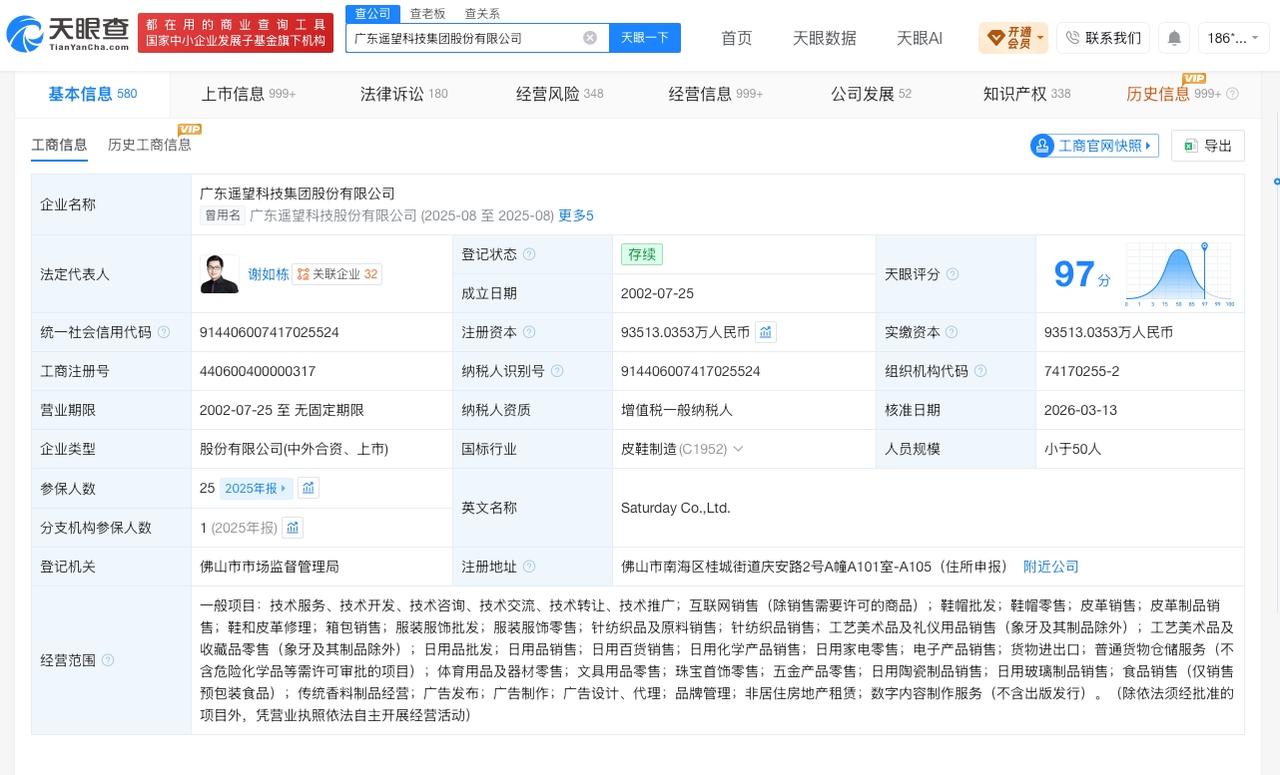The image size is (1280, 775).
Task: Open the 186 account menu
Action: point(1233,38)
